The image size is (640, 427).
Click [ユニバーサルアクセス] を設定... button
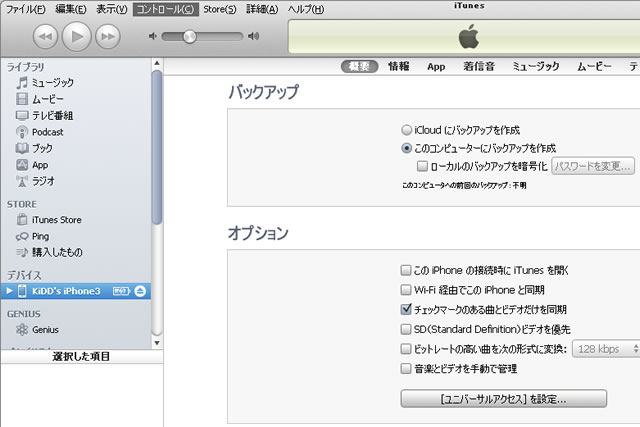point(504,398)
